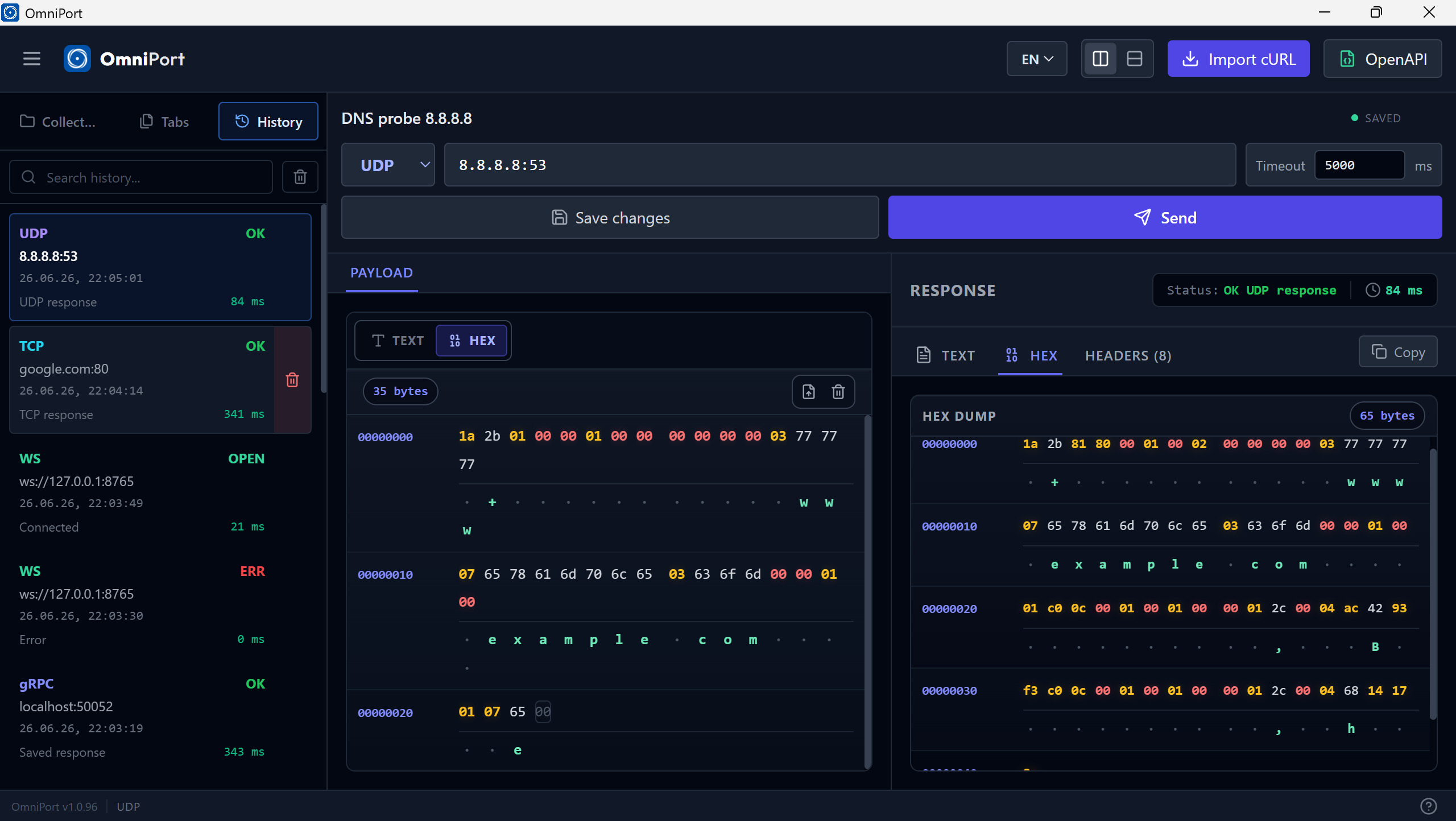Delete the TCP google.com:80 entry

(292, 380)
